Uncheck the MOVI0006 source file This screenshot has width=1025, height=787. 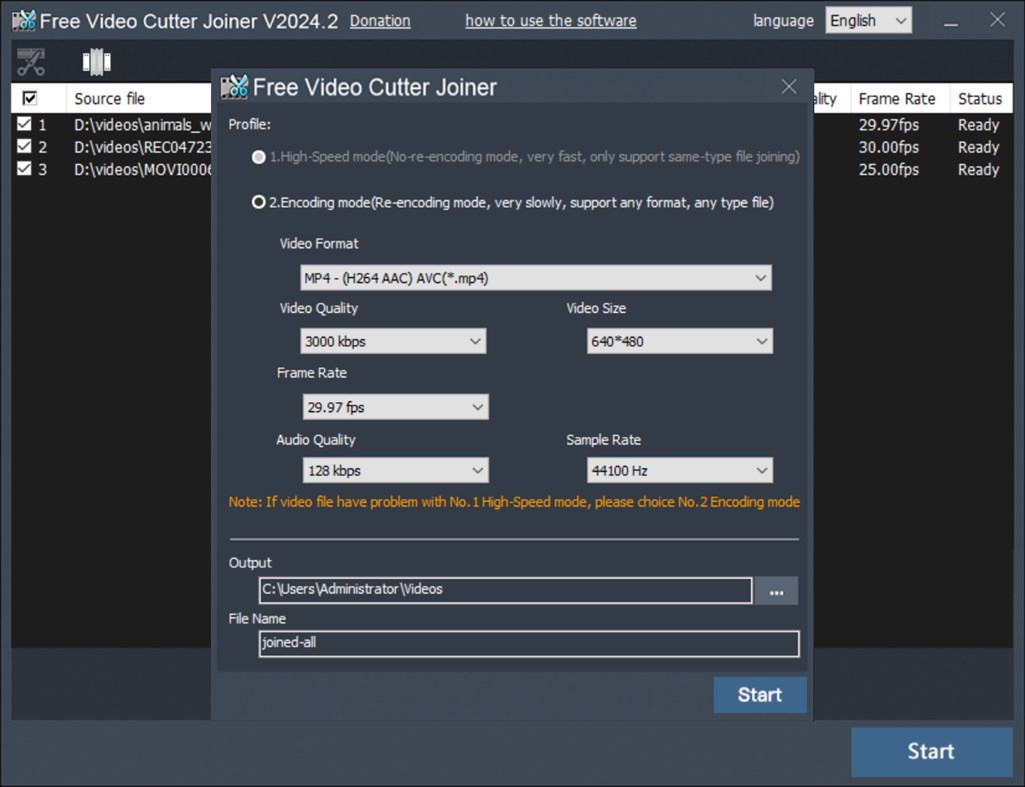coord(23,169)
